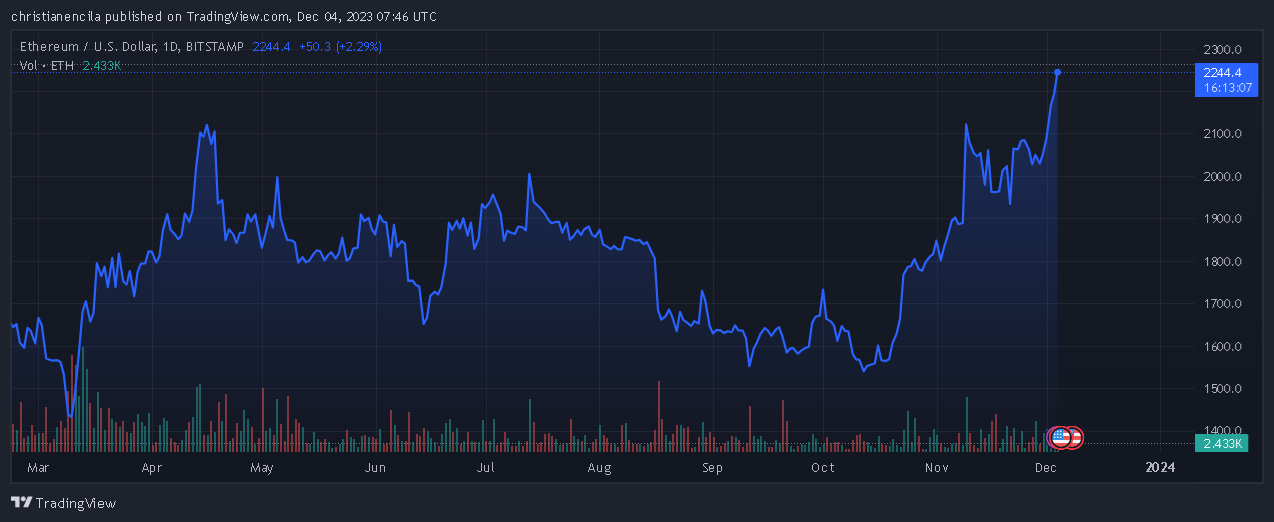Click the Apr label on time axis
Image resolution: width=1274 pixels, height=522 pixels.
click(152, 467)
